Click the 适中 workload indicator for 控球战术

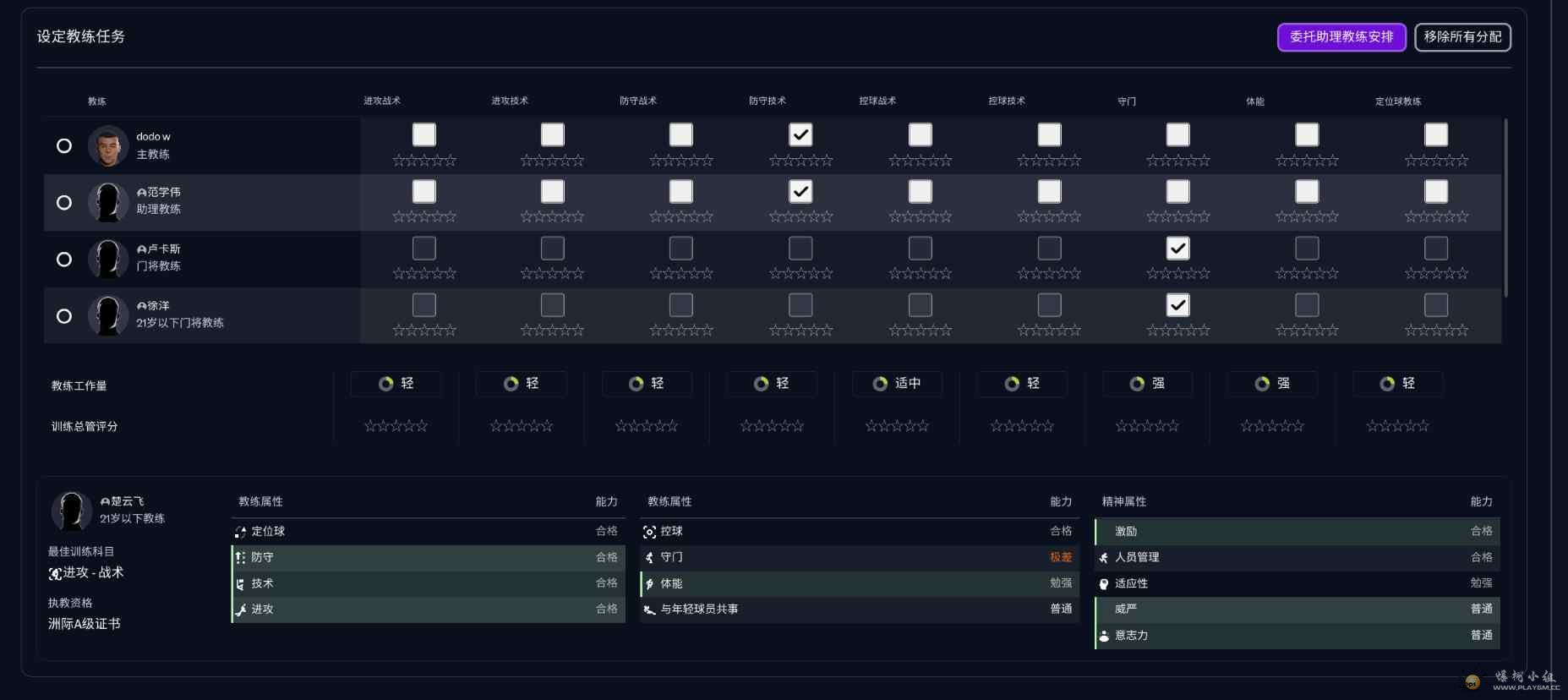tap(897, 384)
